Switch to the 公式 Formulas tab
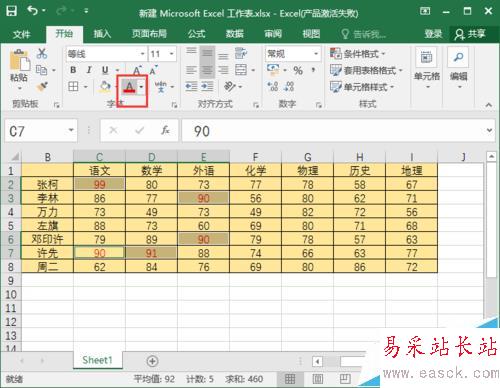The width and height of the screenshot is (500, 388). pos(196,34)
